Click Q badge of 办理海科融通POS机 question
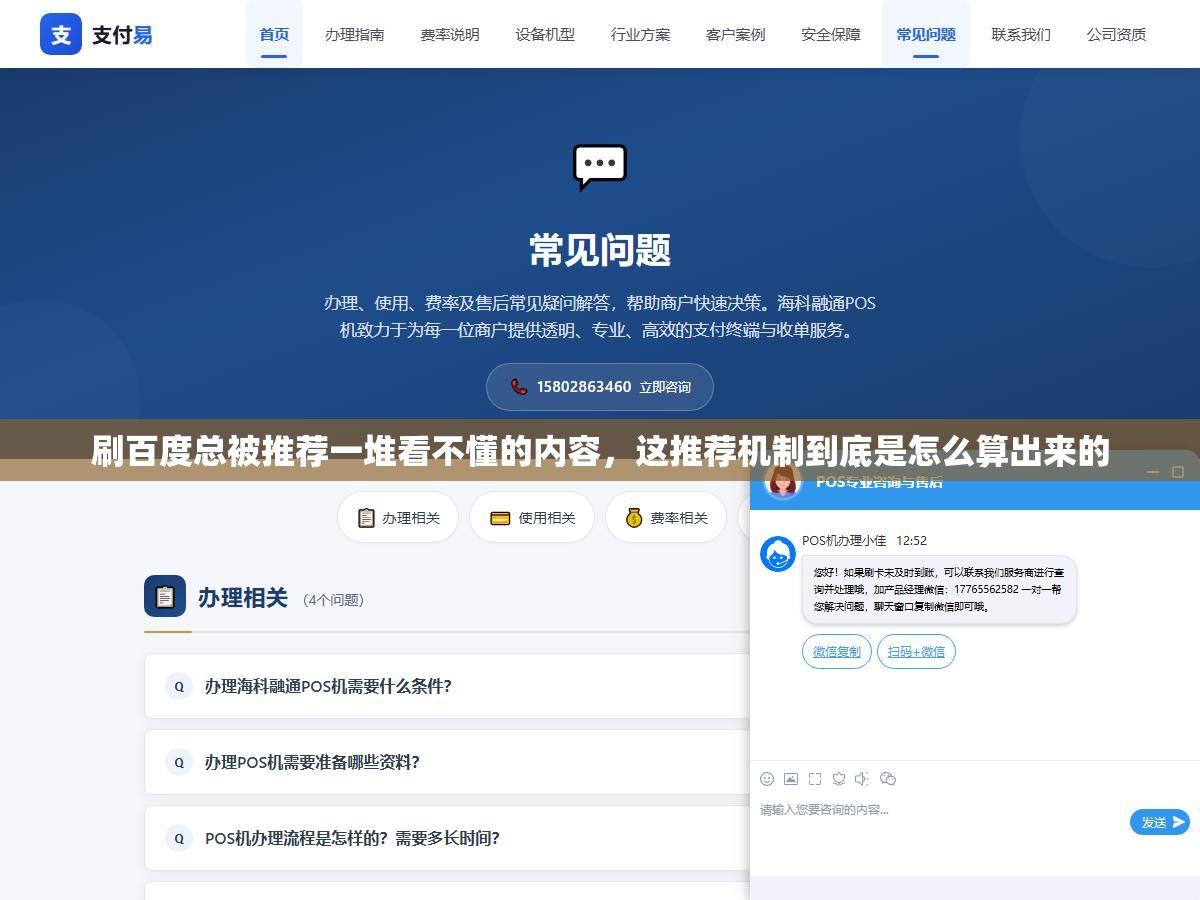The image size is (1200, 900). pyautogui.click(x=179, y=686)
